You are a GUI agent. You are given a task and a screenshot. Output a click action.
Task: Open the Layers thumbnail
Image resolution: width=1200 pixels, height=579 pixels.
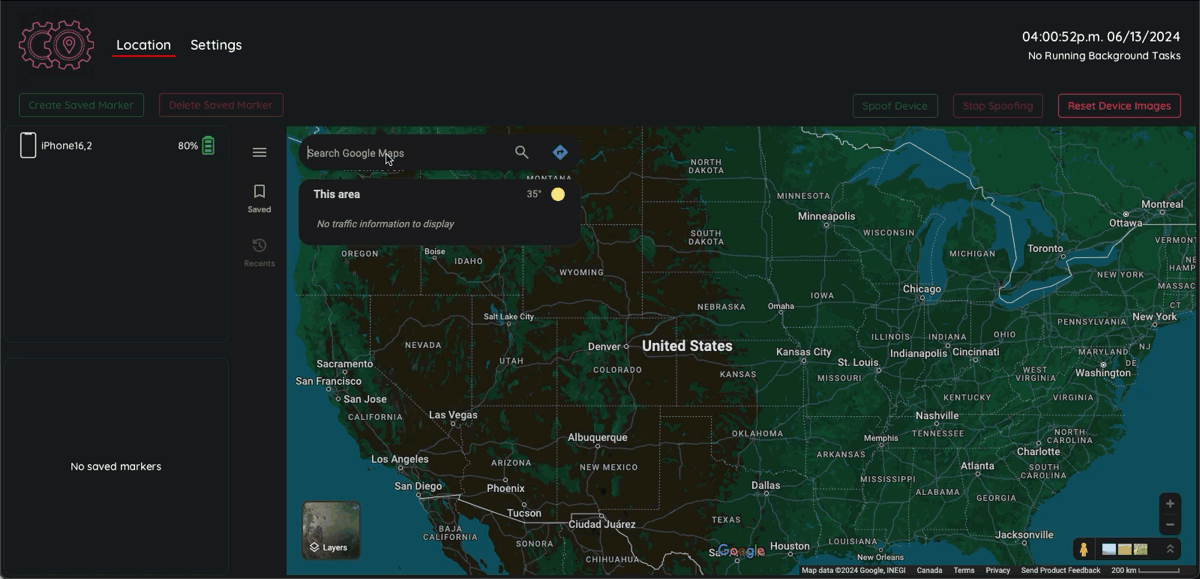click(x=331, y=530)
